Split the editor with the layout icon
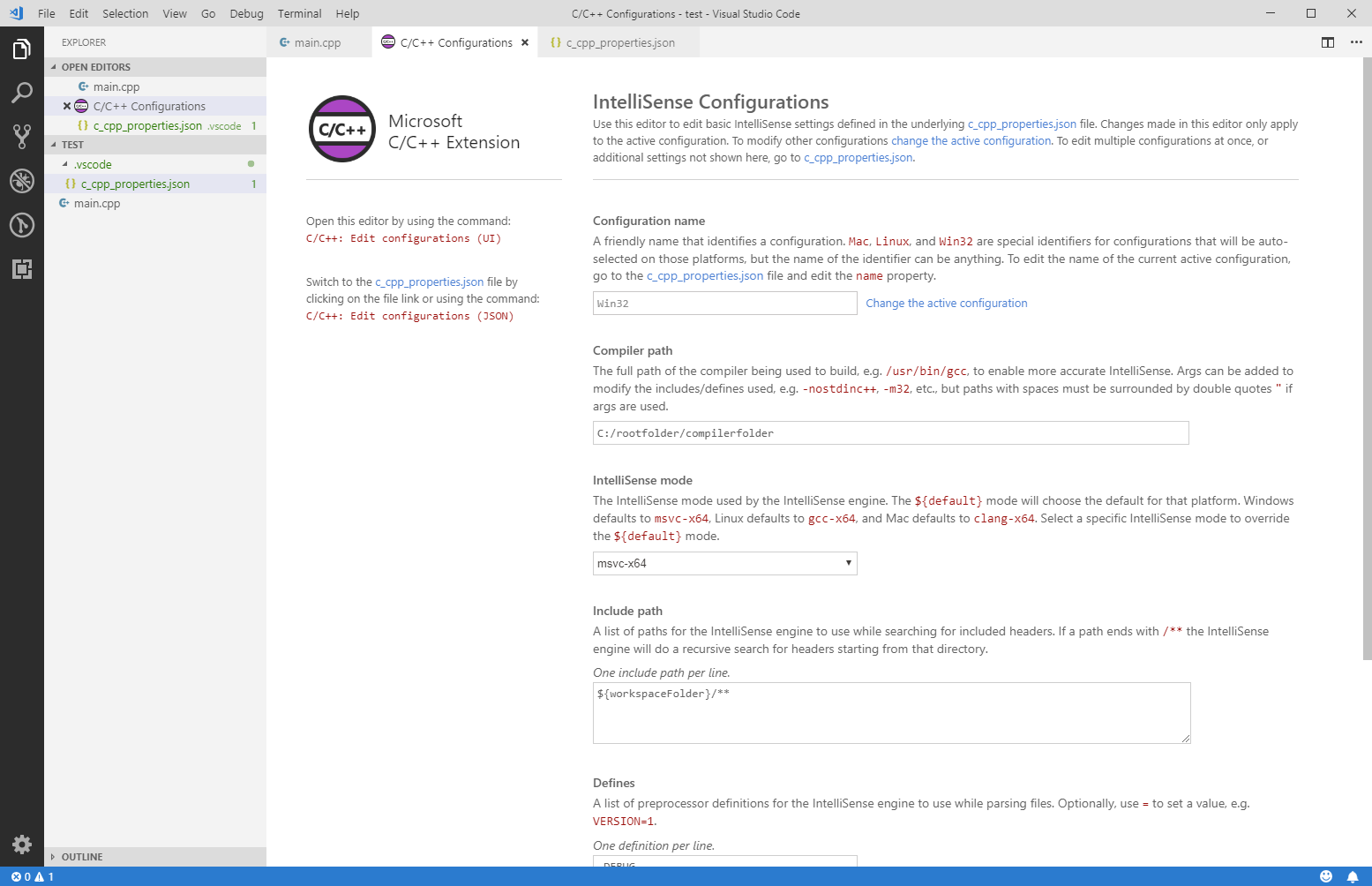The width and height of the screenshot is (1372, 886). [1327, 41]
